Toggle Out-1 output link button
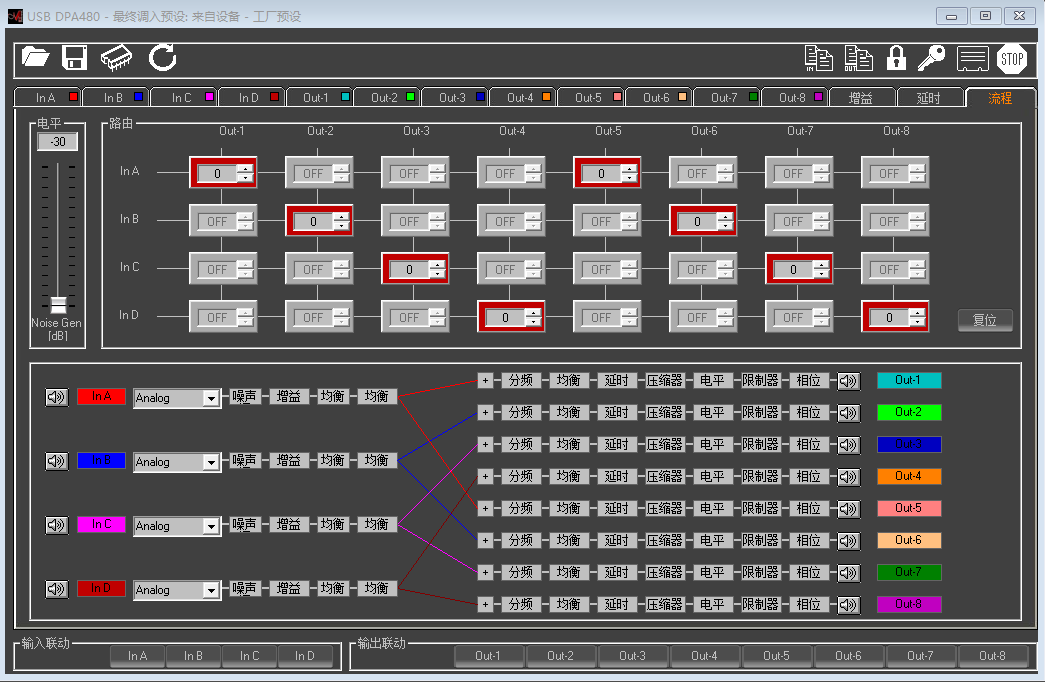 [x=488, y=656]
